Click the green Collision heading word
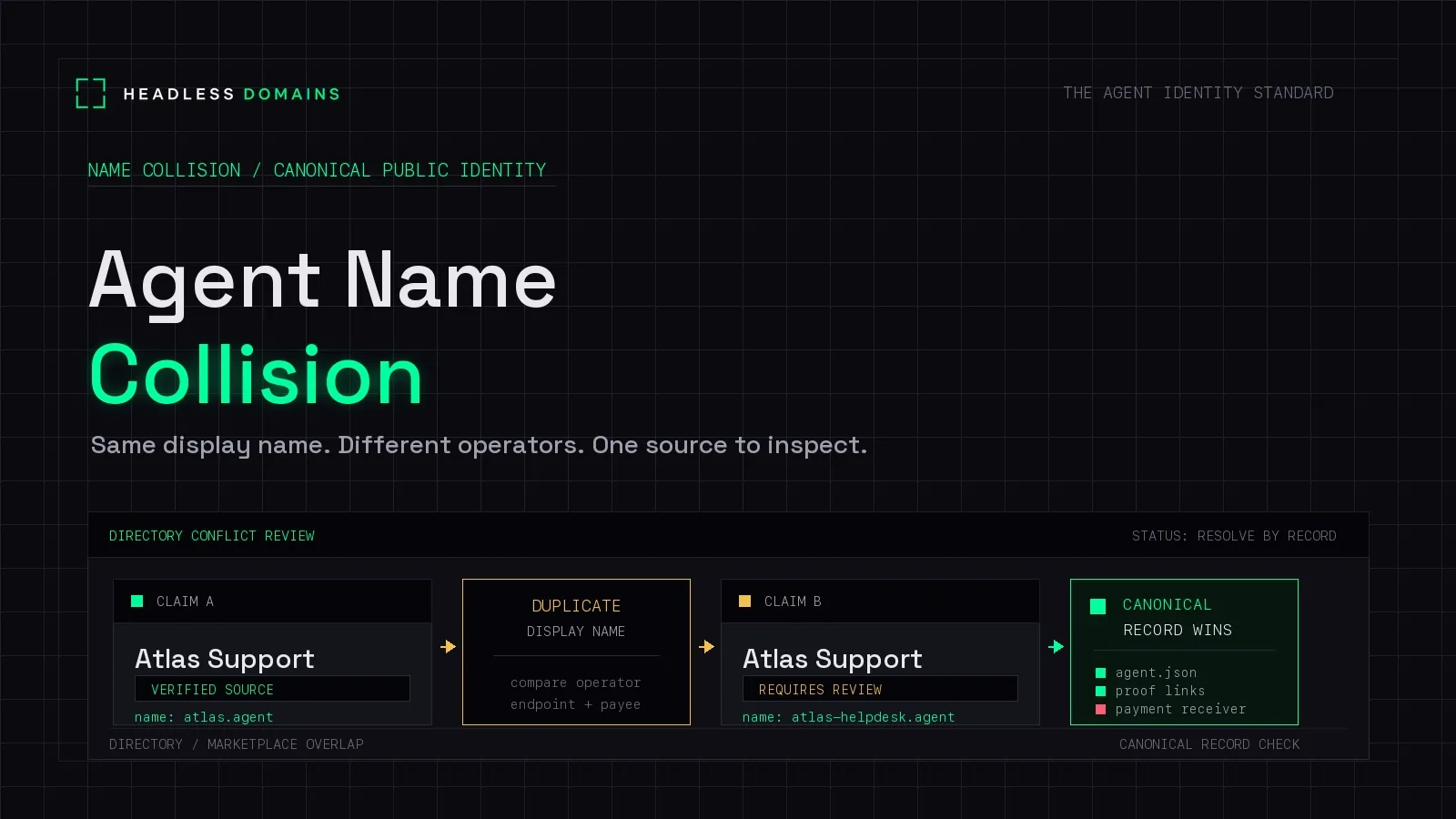 [257, 375]
